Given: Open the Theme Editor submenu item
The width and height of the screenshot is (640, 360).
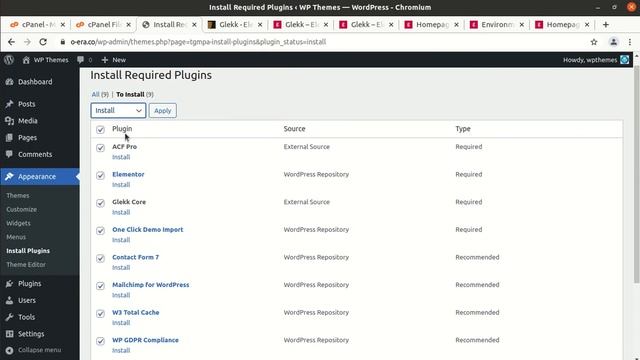Looking at the screenshot, I should (x=26, y=264).
